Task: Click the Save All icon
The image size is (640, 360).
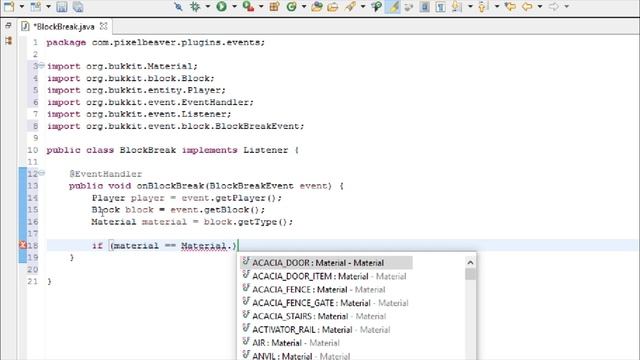Action: [x=78, y=7]
